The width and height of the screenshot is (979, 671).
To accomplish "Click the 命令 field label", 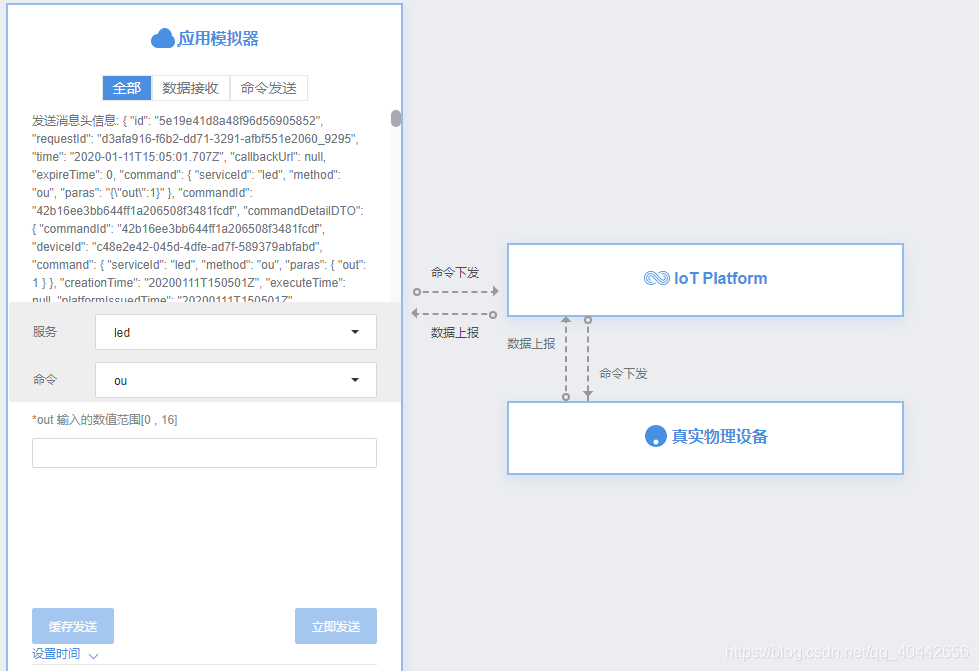I will tap(45, 380).
